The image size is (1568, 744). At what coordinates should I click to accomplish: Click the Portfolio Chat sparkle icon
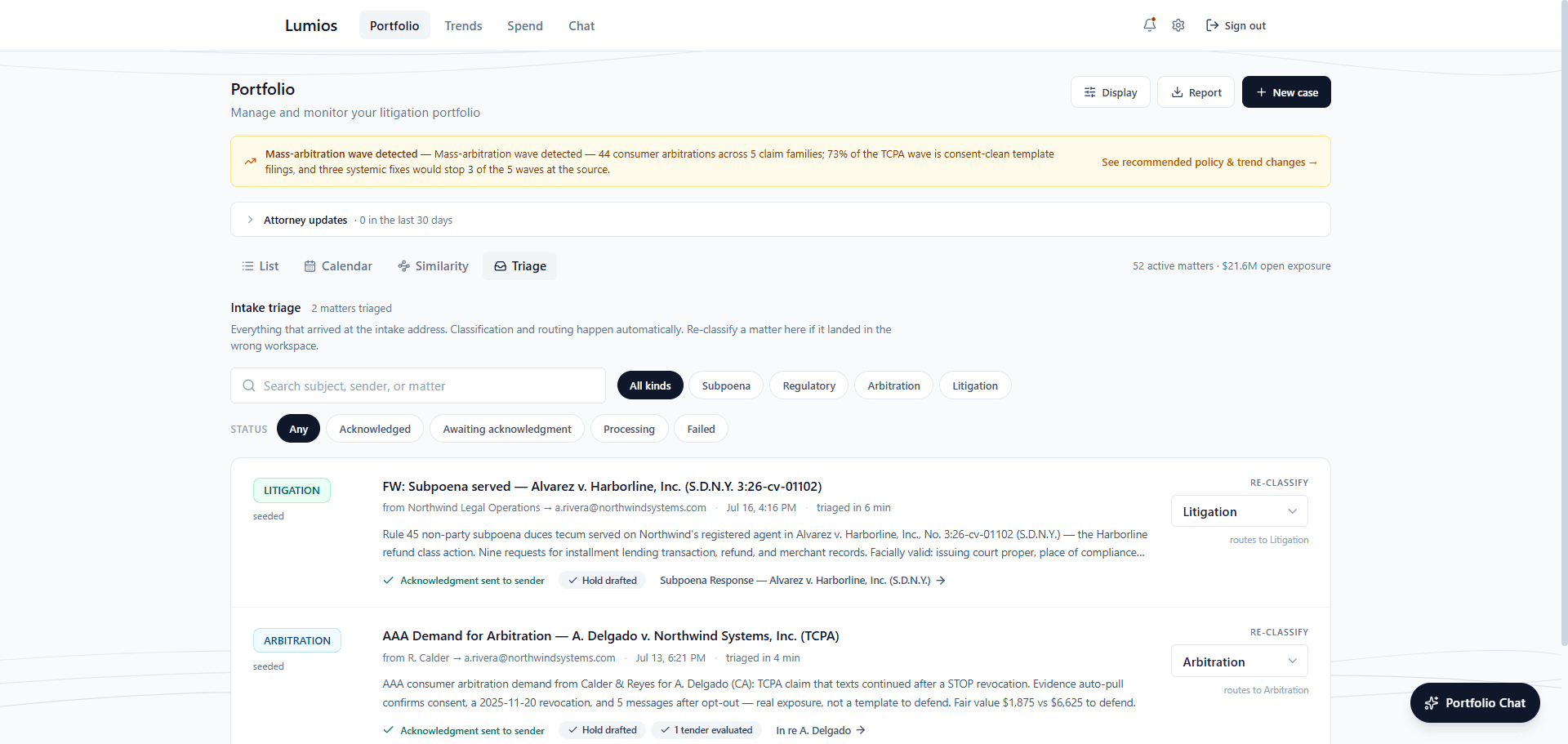tap(1432, 703)
